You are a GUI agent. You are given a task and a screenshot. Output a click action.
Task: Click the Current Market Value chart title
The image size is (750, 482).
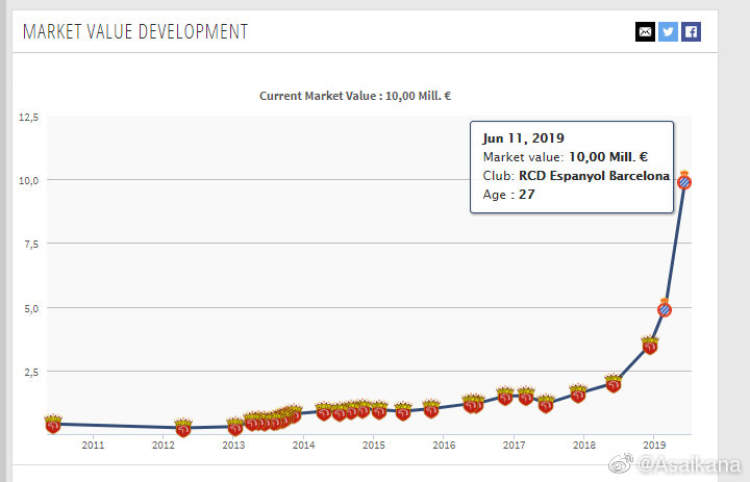357,96
